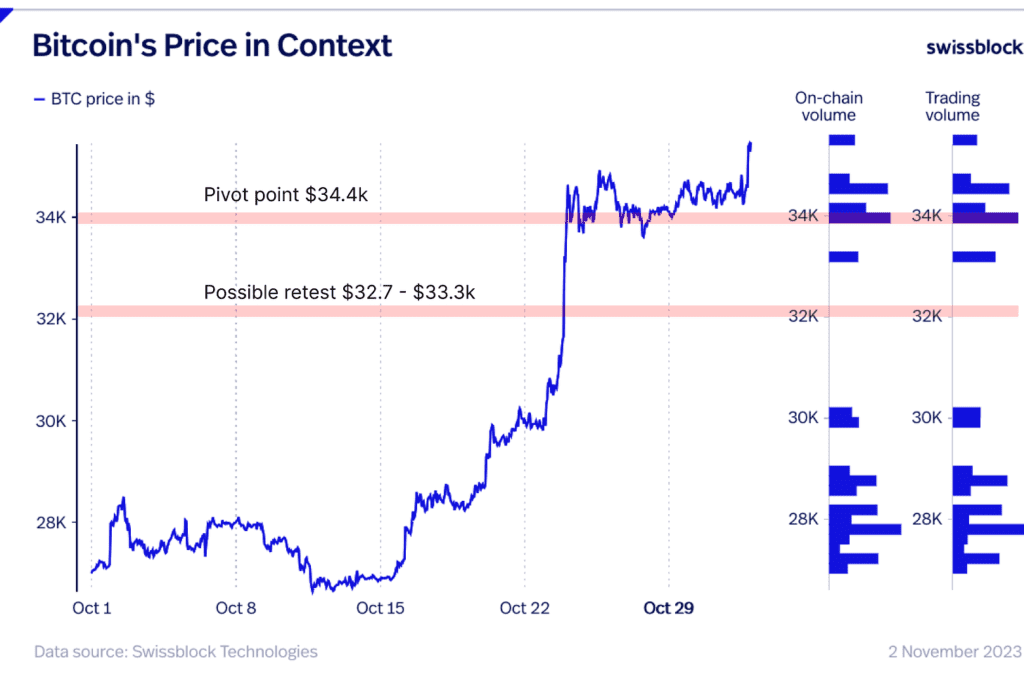1024x683 pixels.
Task: Click the pink pivot band on the price chart
Action: 300,217
